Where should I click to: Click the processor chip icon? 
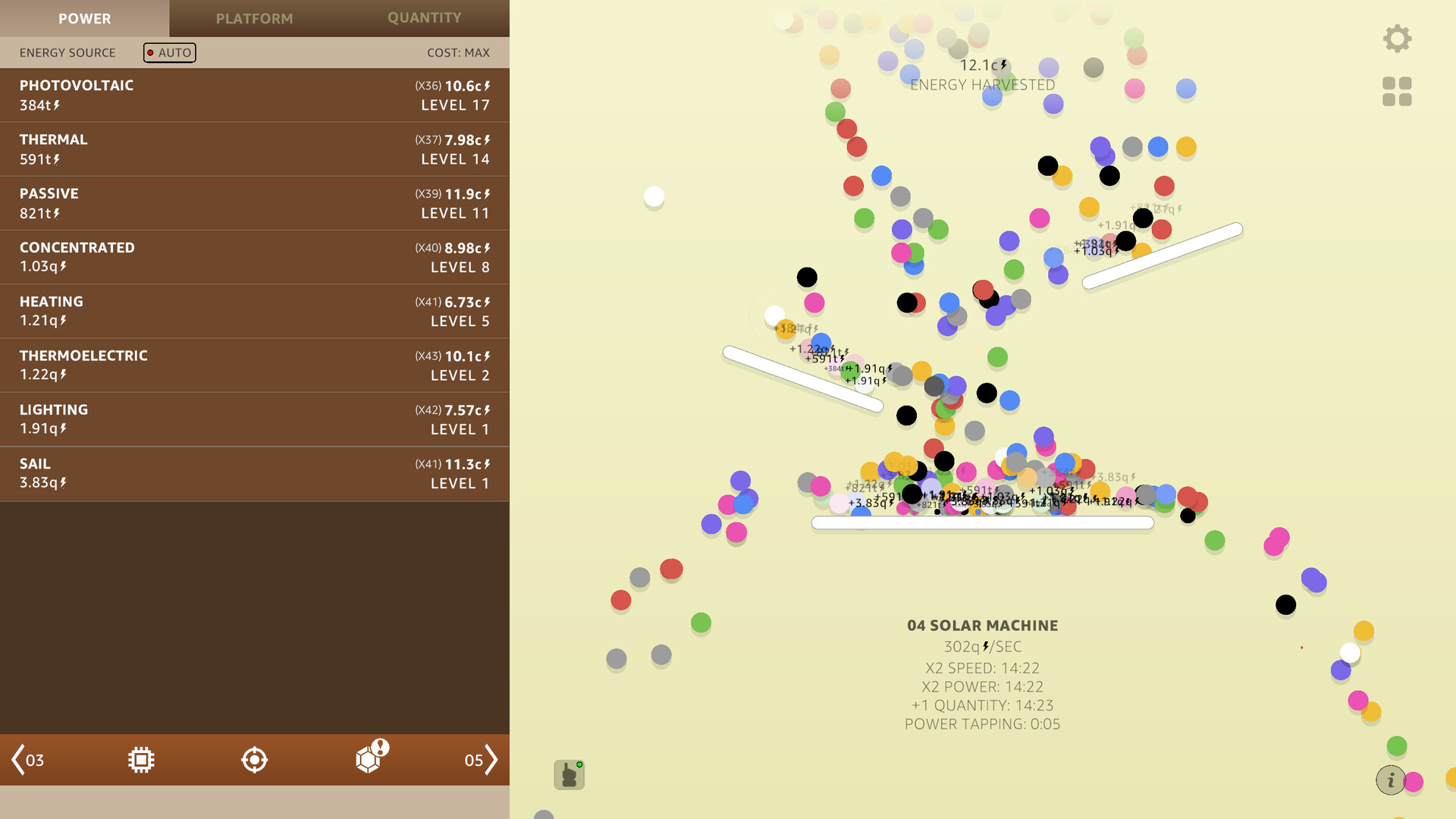141,760
